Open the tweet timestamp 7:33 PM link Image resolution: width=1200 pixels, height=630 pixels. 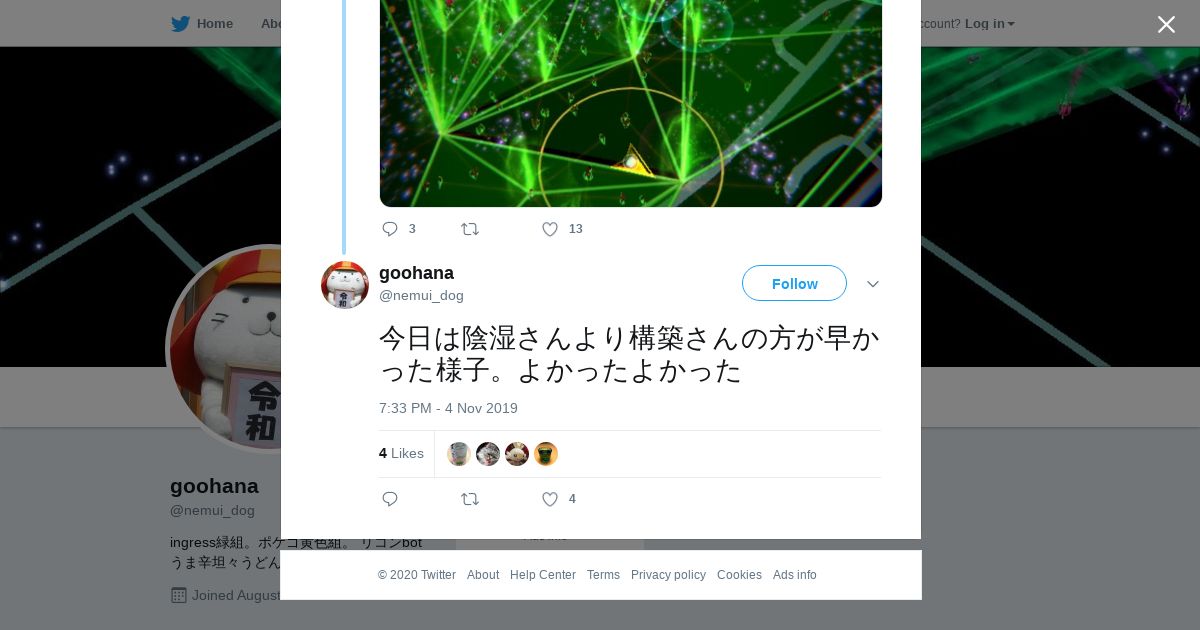[x=448, y=408]
